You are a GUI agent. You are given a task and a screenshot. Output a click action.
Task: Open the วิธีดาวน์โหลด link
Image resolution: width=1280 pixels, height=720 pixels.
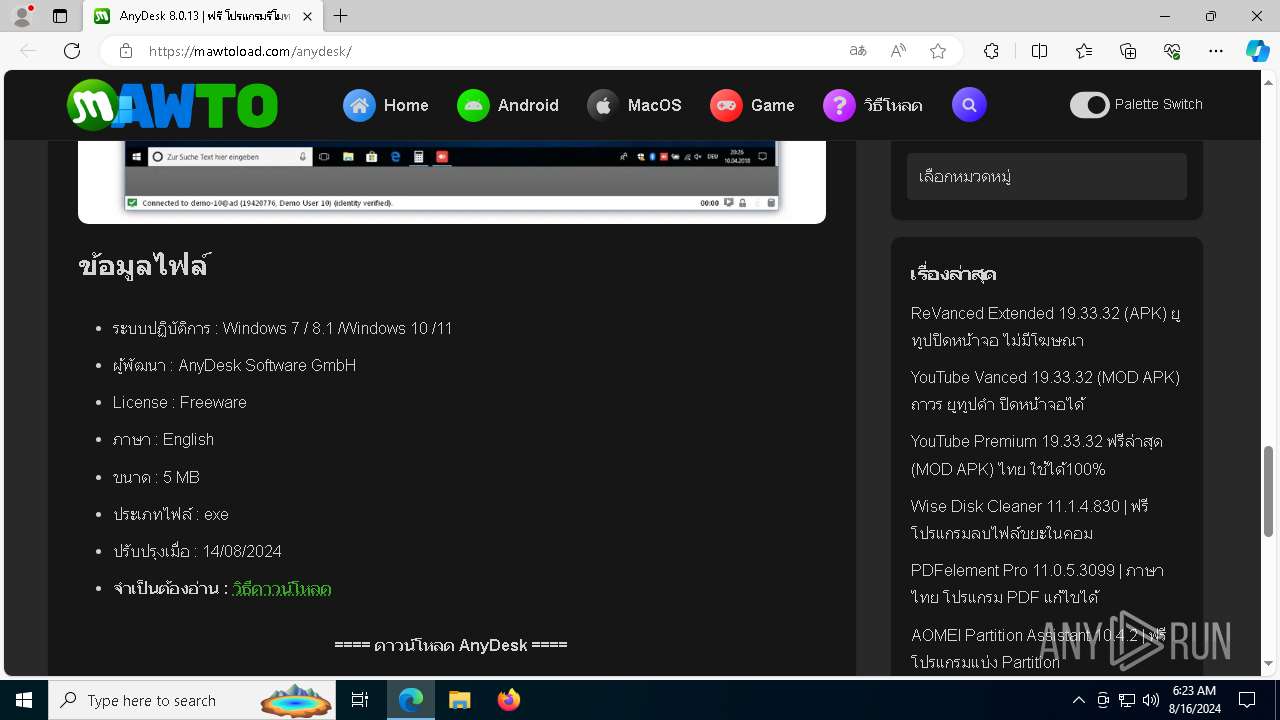[x=282, y=589]
